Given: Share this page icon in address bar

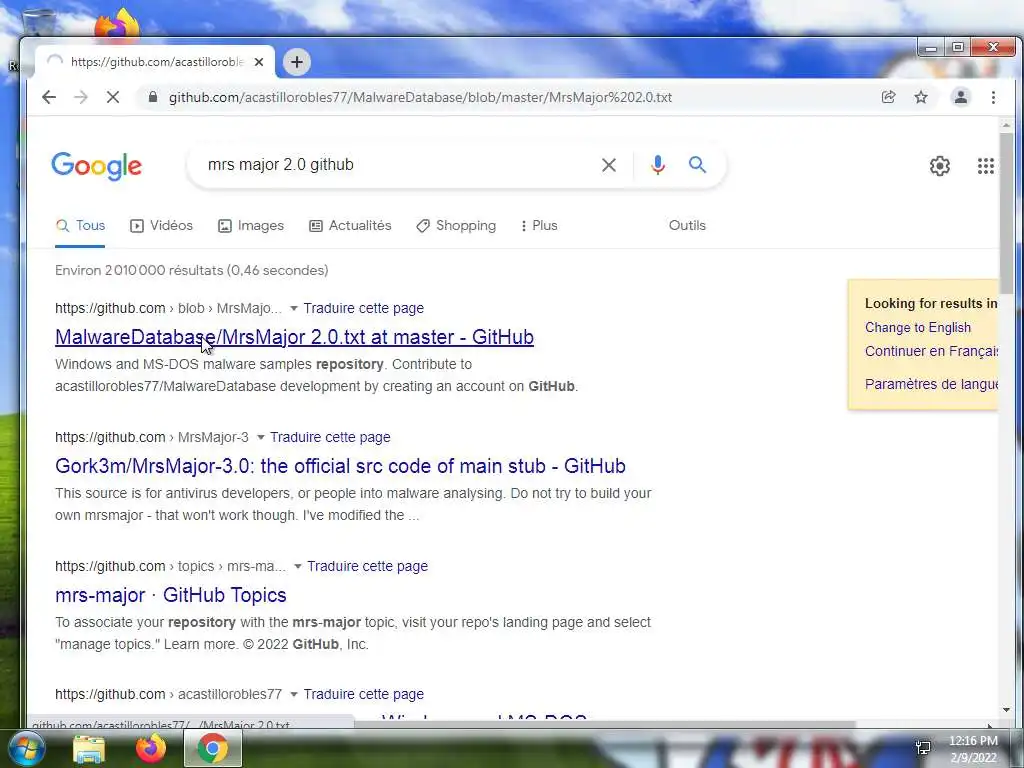Looking at the screenshot, I should (x=888, y=97).
